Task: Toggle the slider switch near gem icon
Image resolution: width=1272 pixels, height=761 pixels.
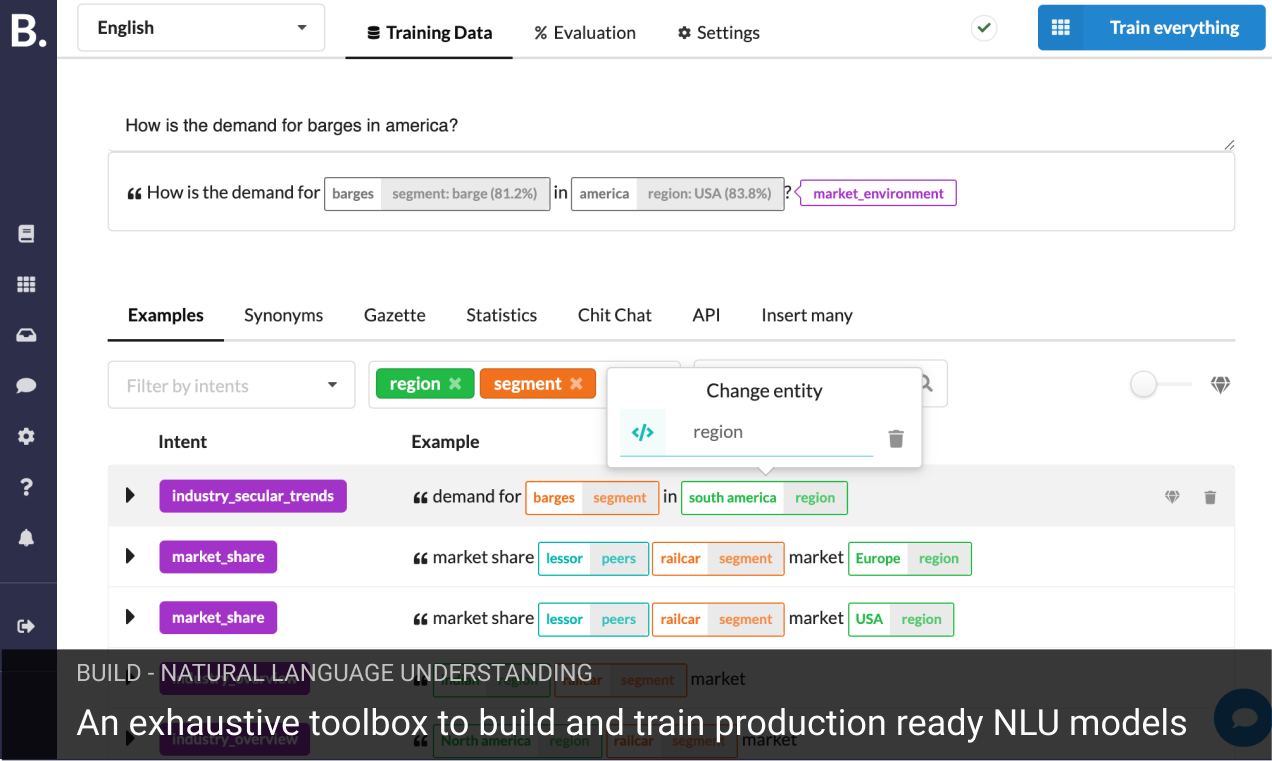Action: [x=1161, y=384]
